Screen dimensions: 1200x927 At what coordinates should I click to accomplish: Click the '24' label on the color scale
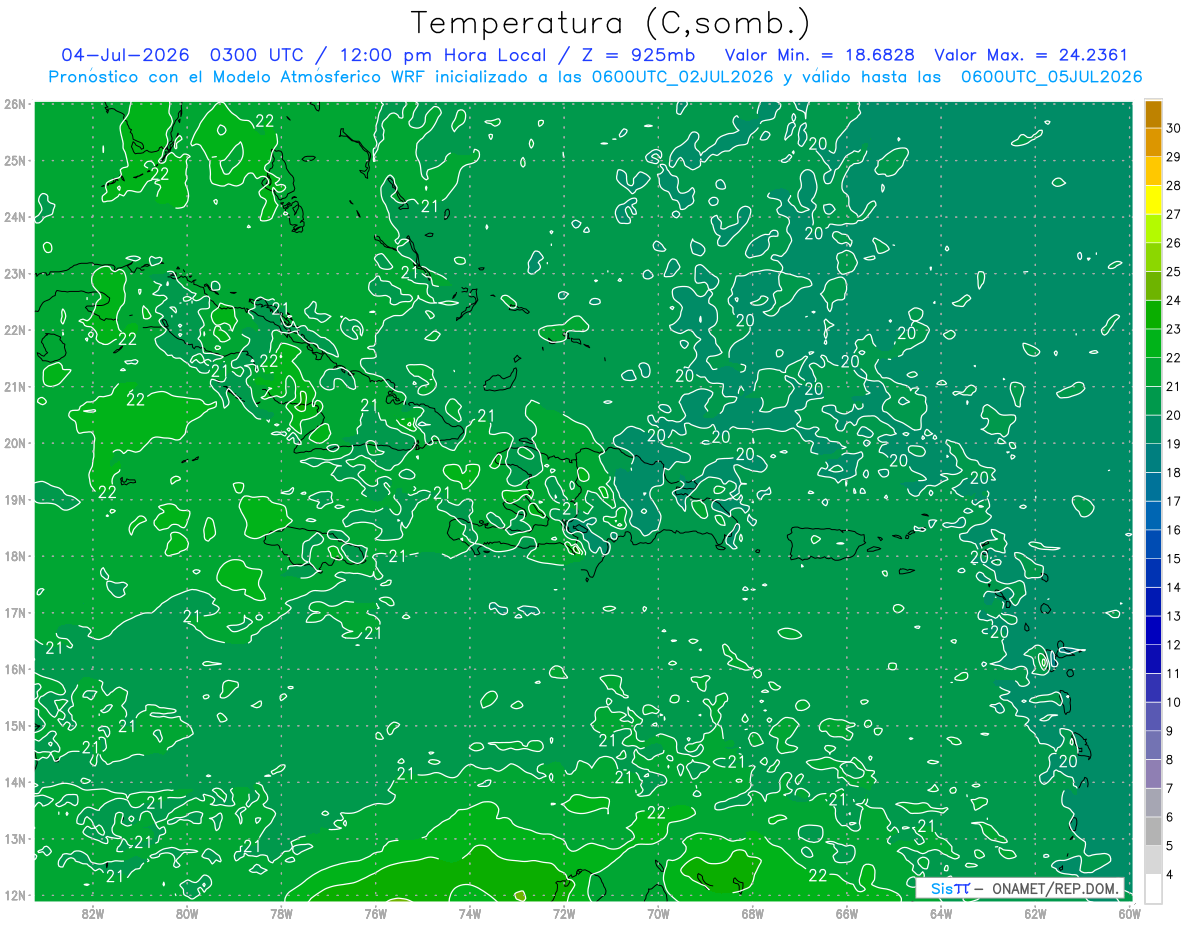pos(1174,301)
